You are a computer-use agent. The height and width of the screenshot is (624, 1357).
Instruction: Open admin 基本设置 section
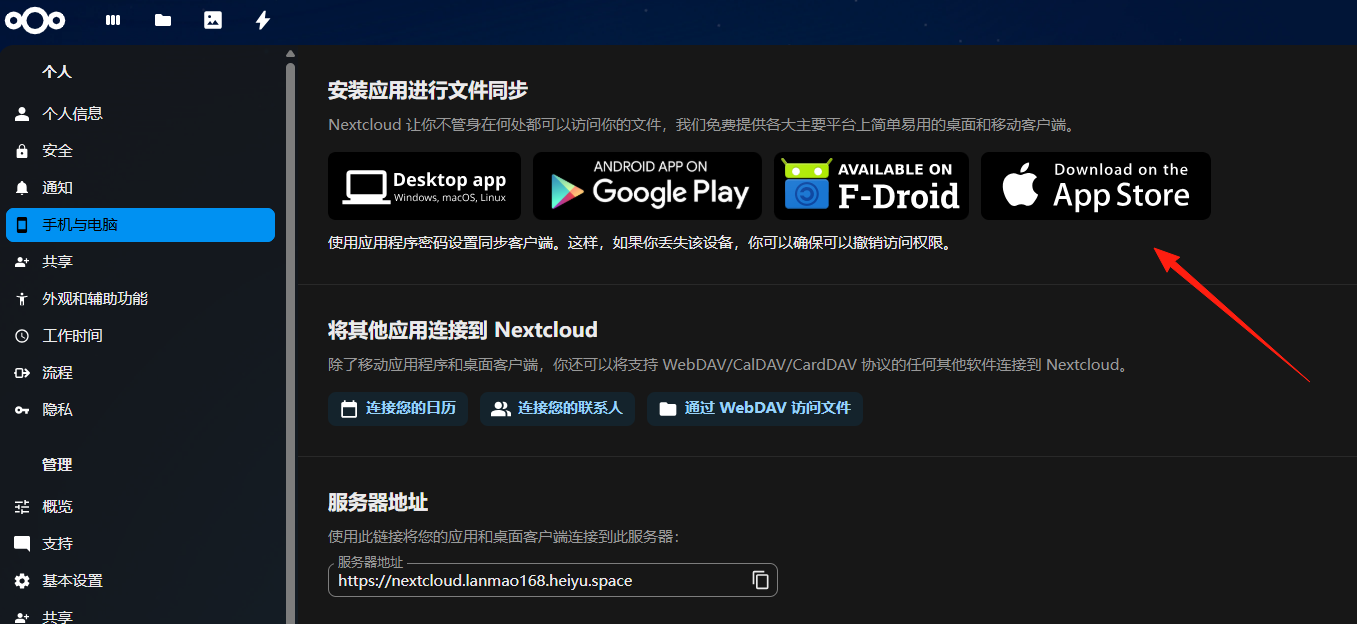click(x=140, y=581)
